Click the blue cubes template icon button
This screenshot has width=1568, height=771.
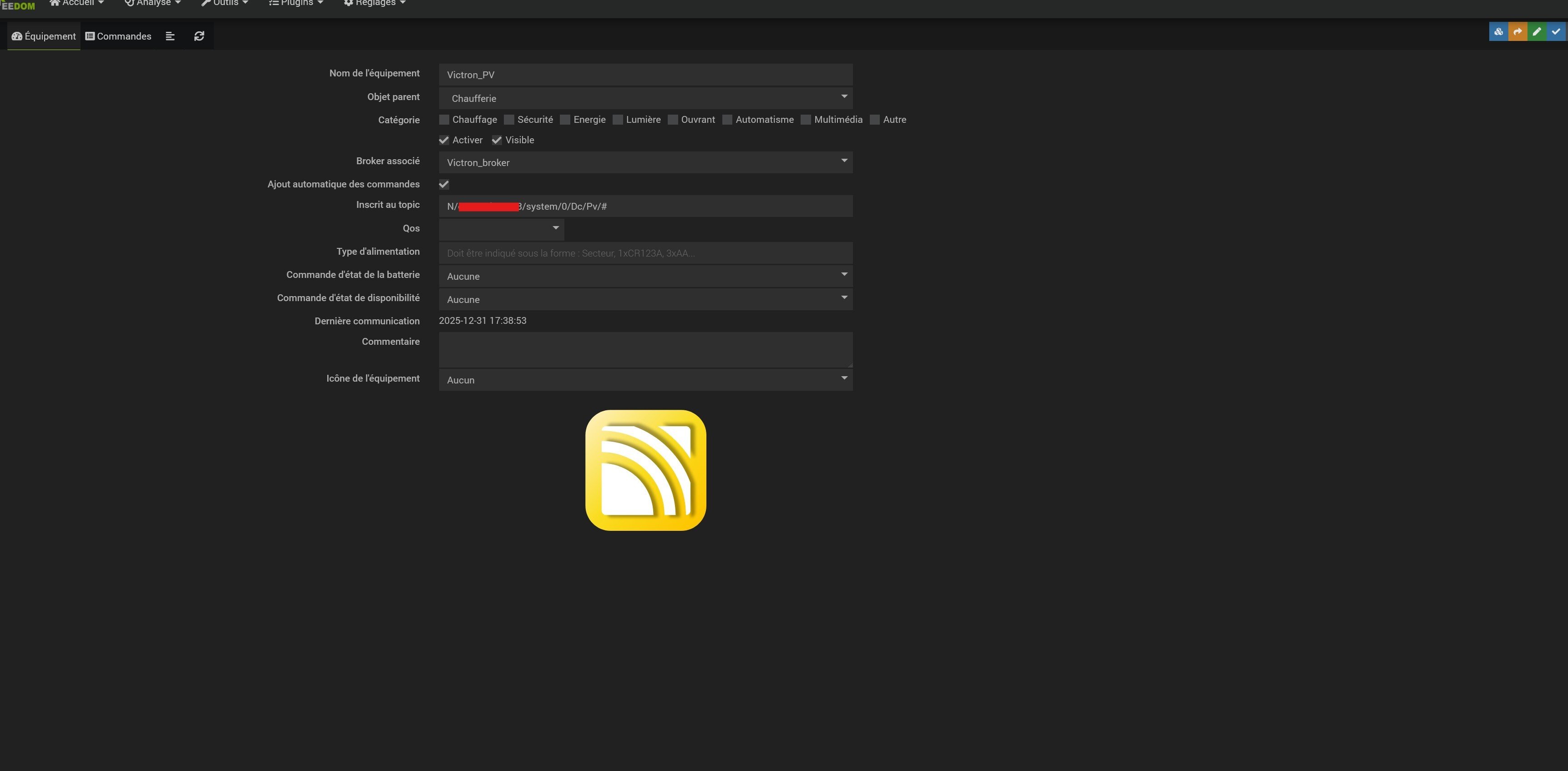1498,32
